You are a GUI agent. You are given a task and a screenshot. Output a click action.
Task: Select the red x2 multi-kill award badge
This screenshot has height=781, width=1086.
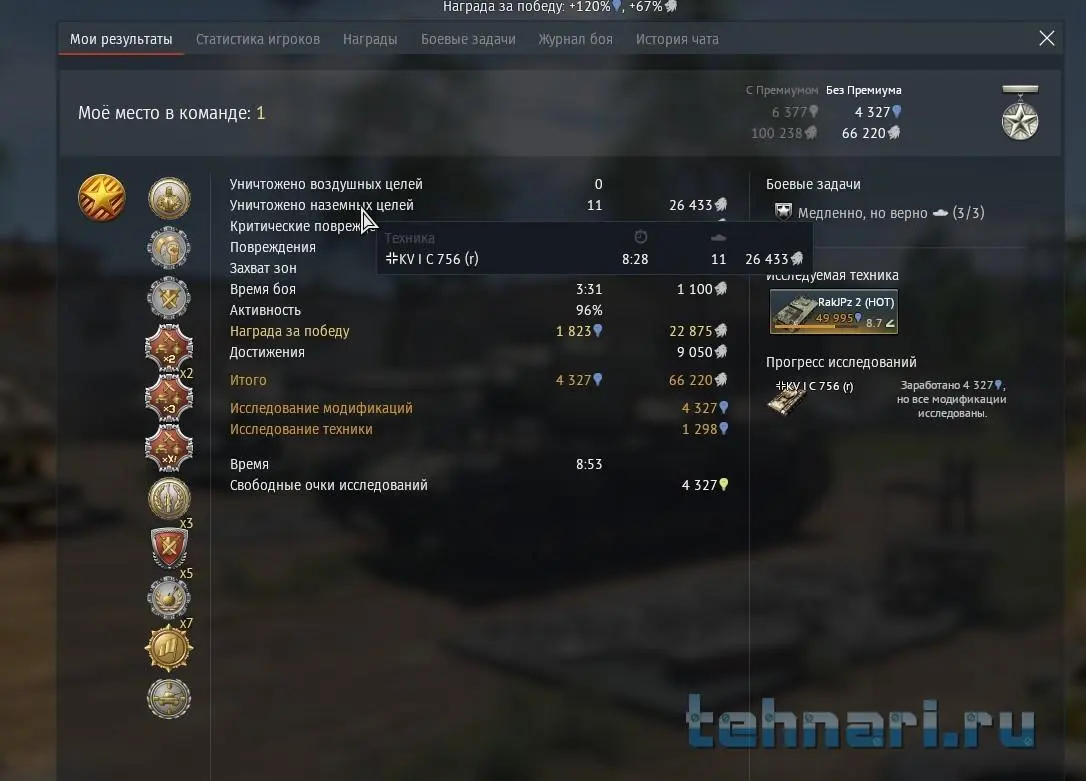pyautogui.click(x=169, y=348)
